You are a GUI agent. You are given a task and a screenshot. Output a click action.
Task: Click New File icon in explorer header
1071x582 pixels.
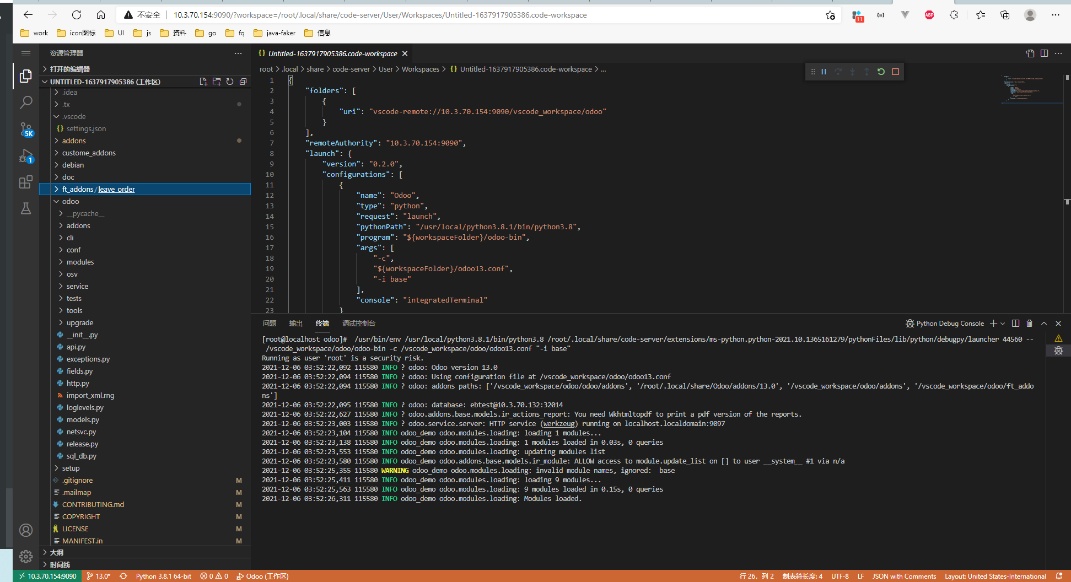[x=203, y=81]
